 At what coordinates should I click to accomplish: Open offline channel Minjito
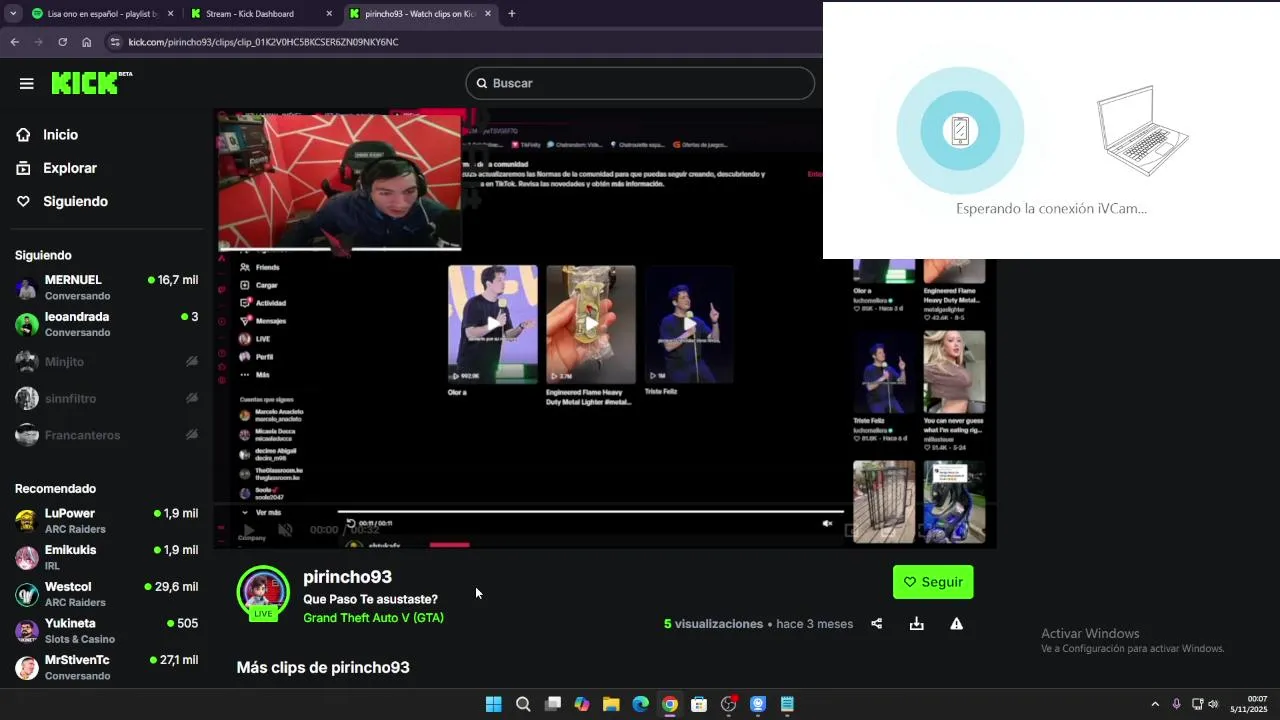tap(106, 362)
